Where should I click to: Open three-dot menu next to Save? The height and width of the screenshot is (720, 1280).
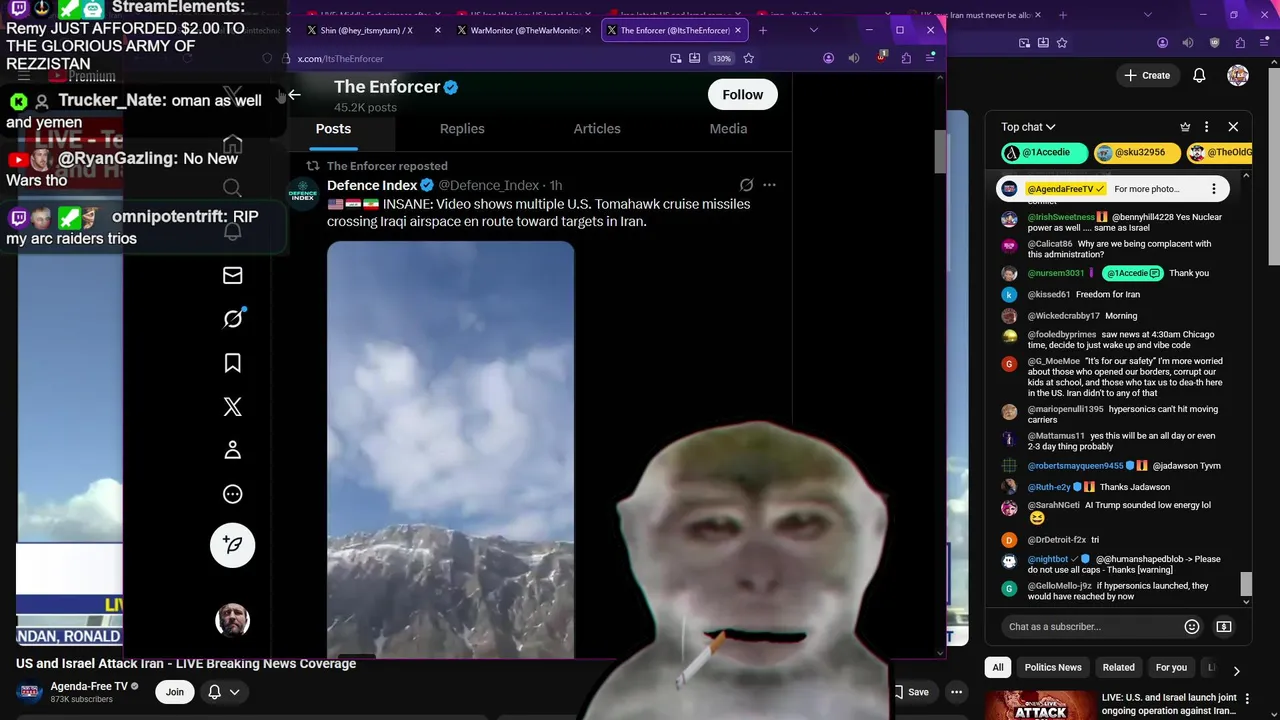click(x=956, y=692)
